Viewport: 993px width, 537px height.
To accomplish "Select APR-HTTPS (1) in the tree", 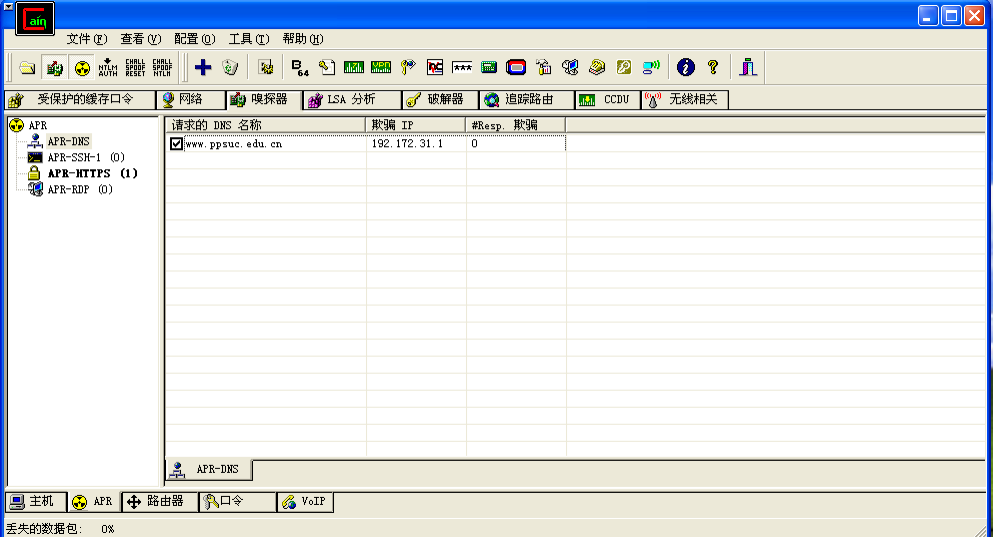I will (x=92, y=173).
